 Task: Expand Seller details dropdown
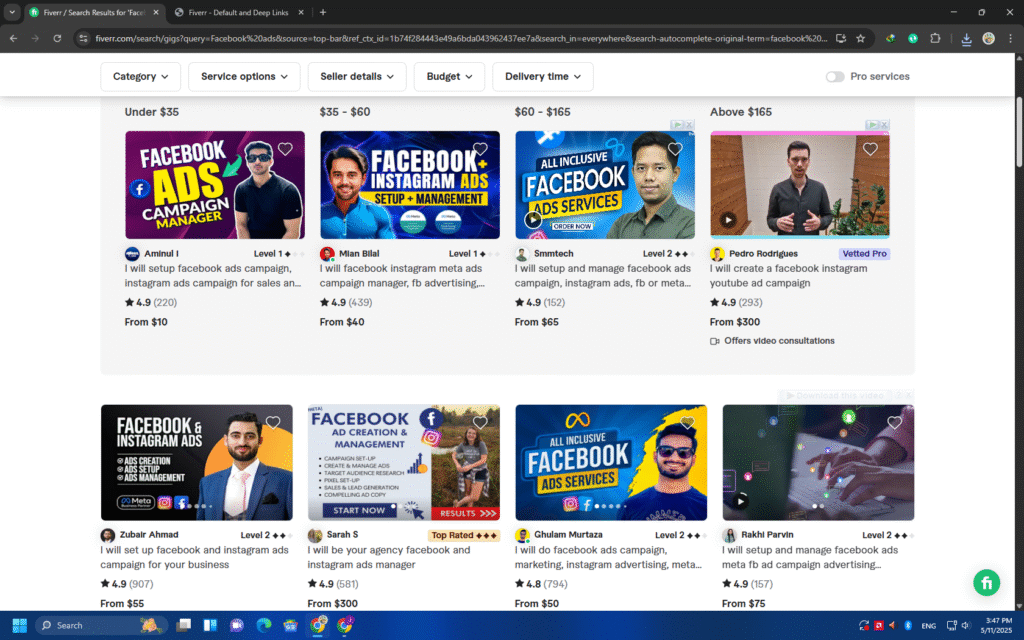357,76
